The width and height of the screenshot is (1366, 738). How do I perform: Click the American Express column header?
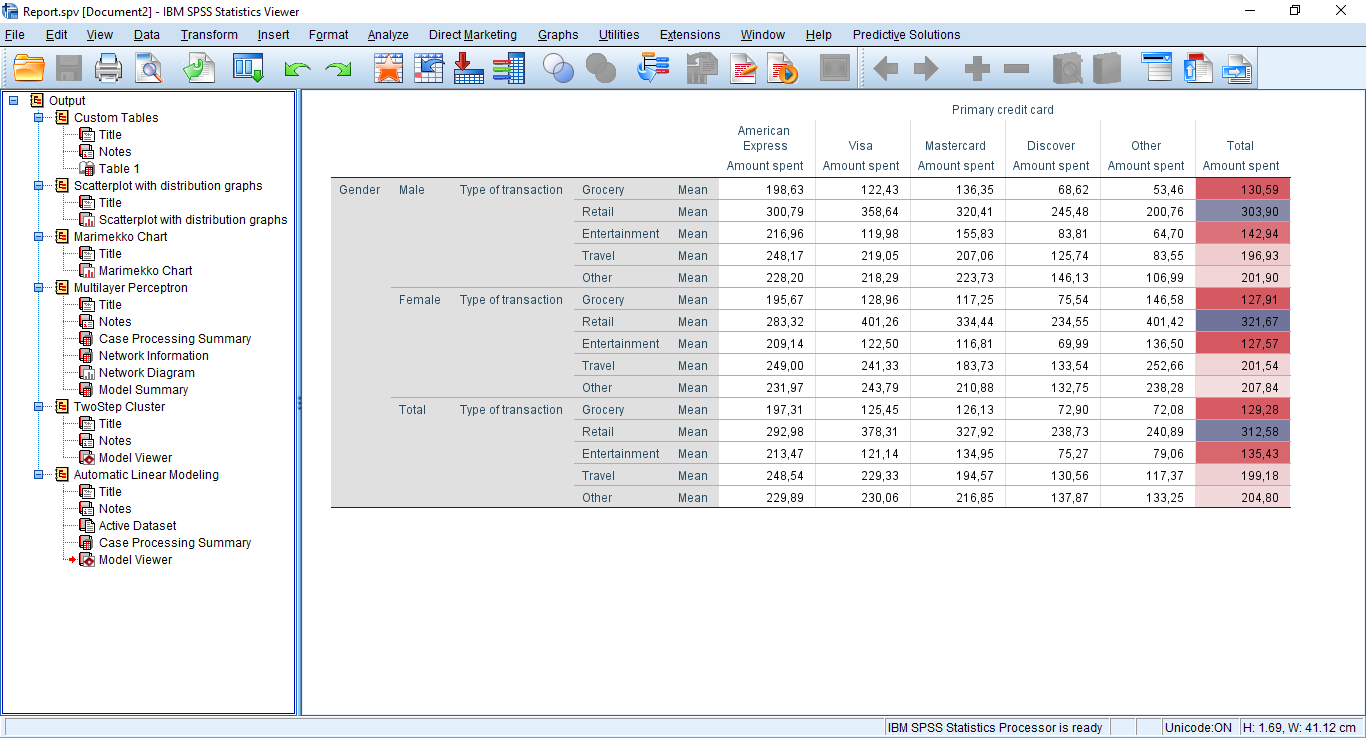764,138
